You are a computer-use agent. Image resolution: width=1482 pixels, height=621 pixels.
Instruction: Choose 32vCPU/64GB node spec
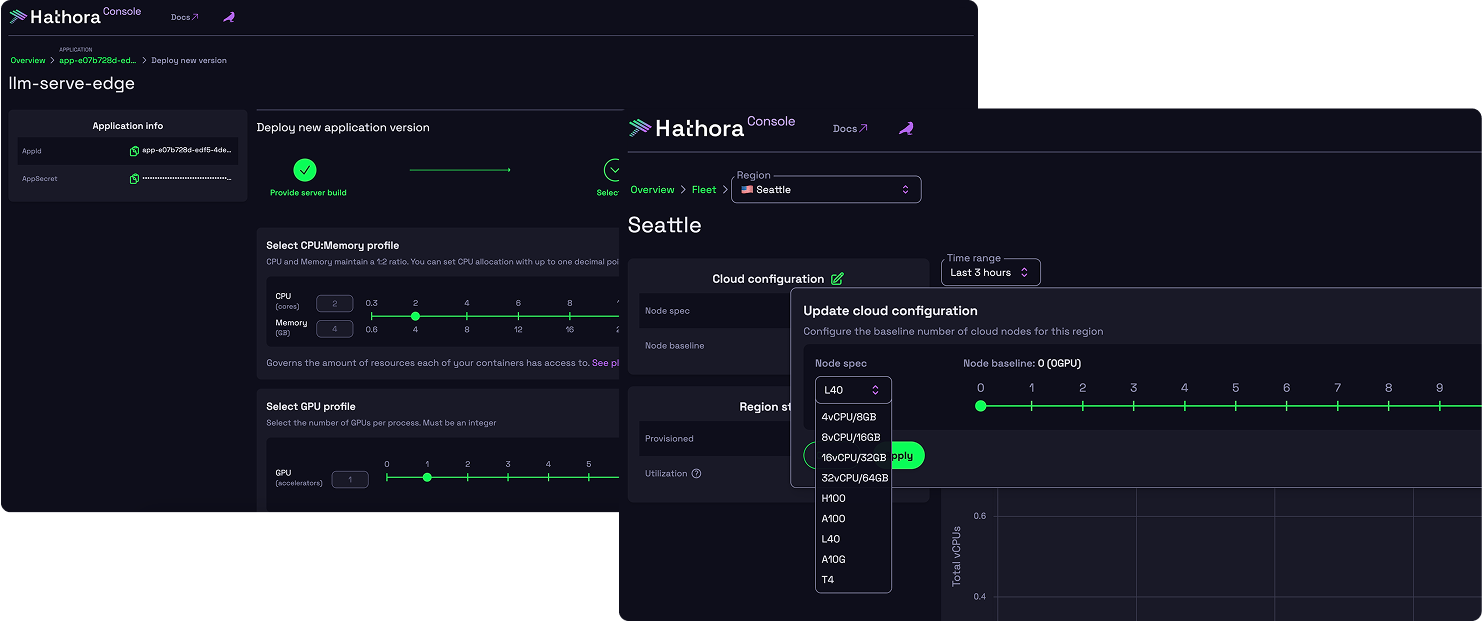(853, 478)
